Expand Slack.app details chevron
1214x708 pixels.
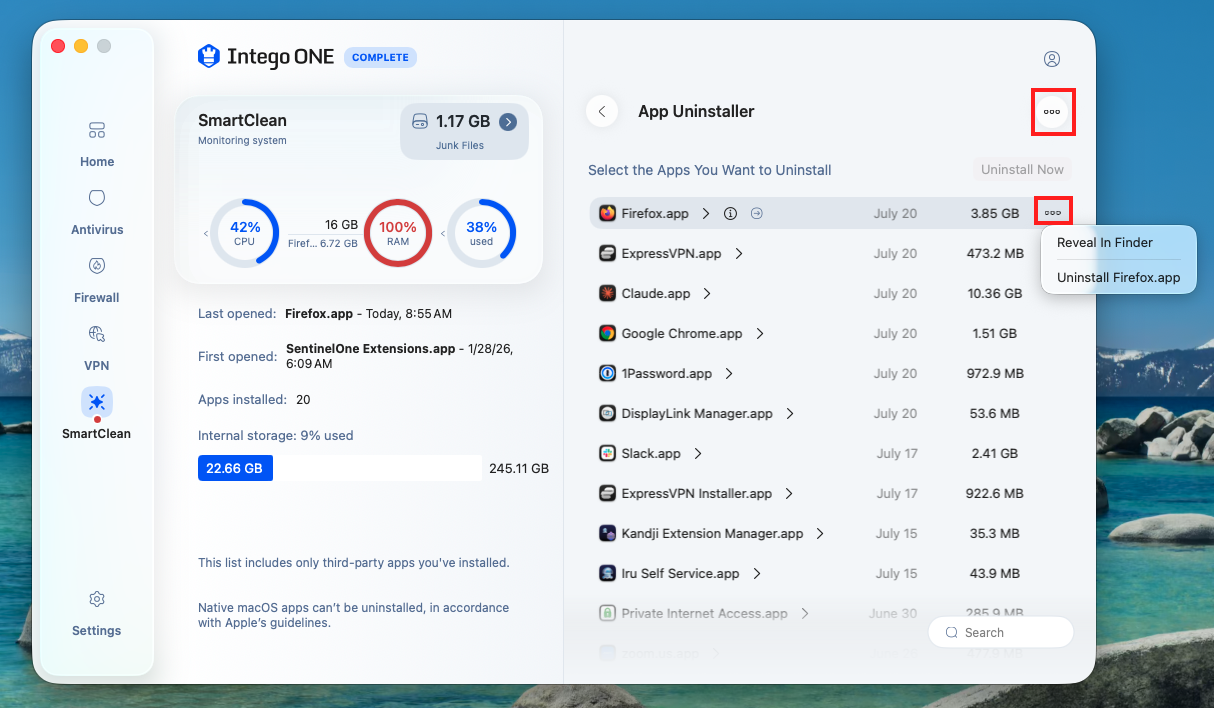click(x=698, y=453)
